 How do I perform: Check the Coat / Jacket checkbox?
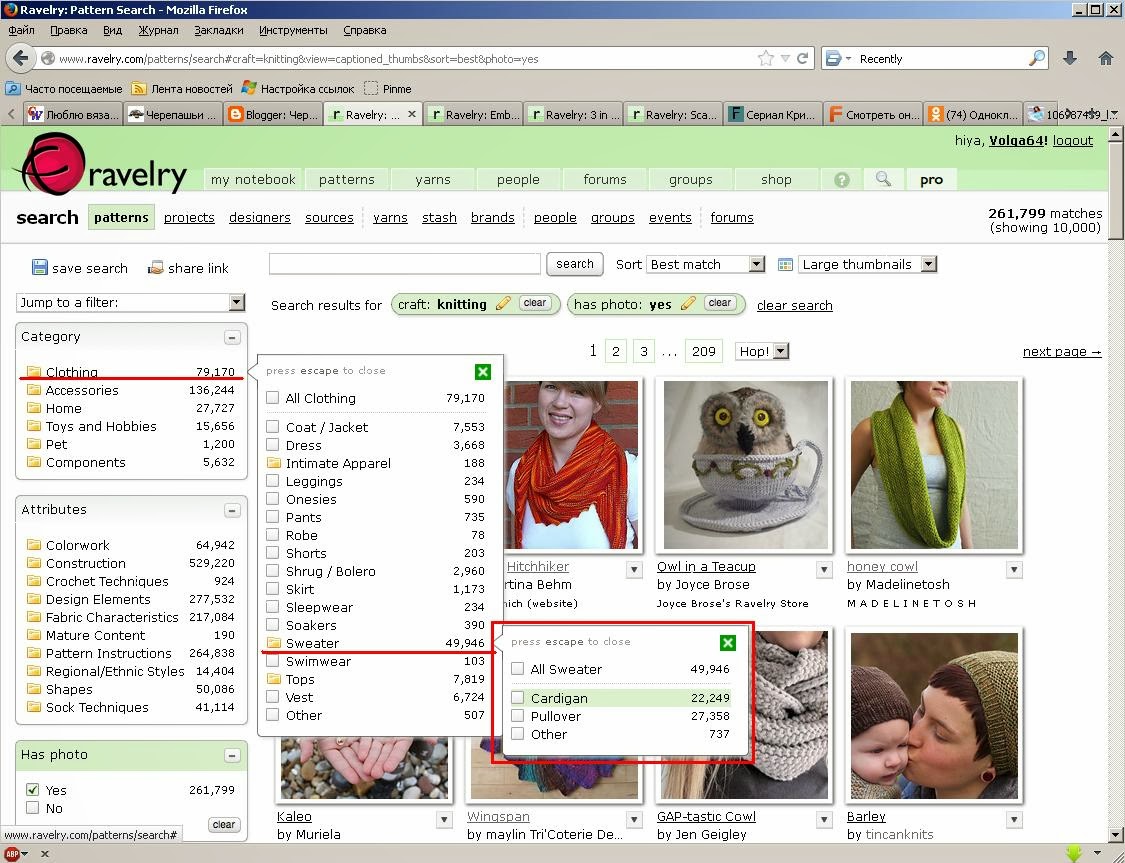pyautogui.click(x=273, y=426)
